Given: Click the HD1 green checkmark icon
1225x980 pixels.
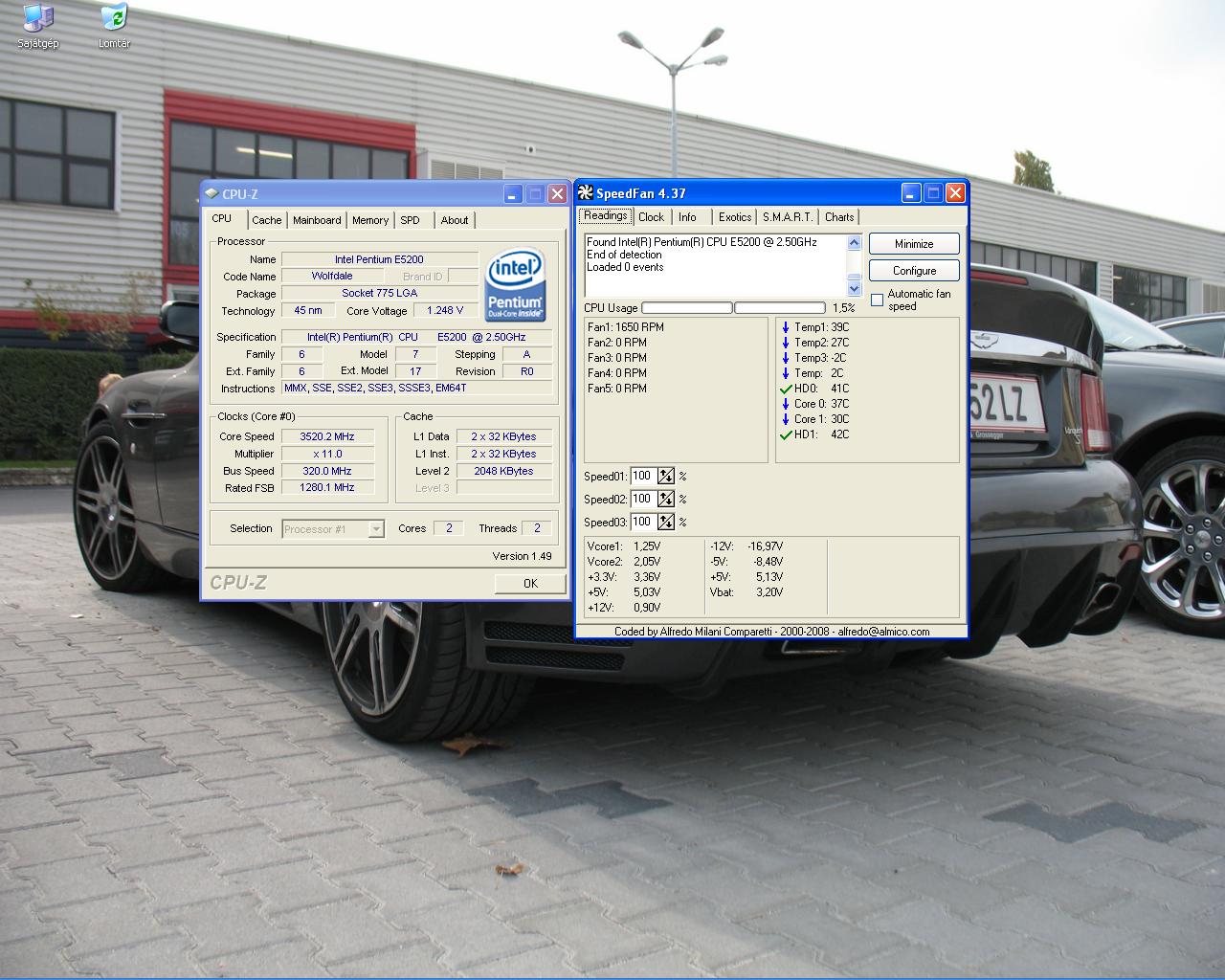Looking at the screenshot, I should coord(786,434).
